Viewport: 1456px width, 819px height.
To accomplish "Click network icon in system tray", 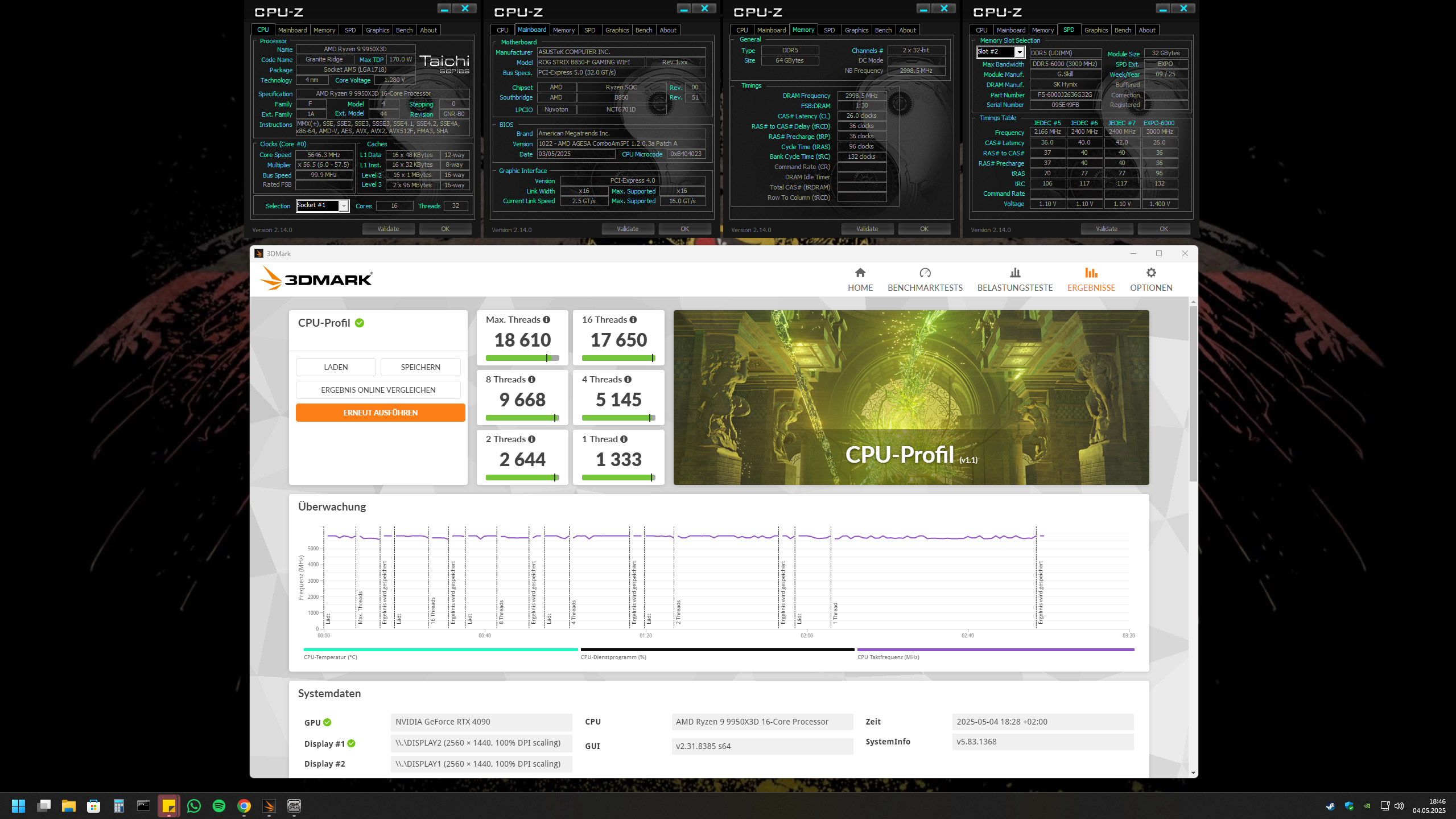I will (1385, 806).
